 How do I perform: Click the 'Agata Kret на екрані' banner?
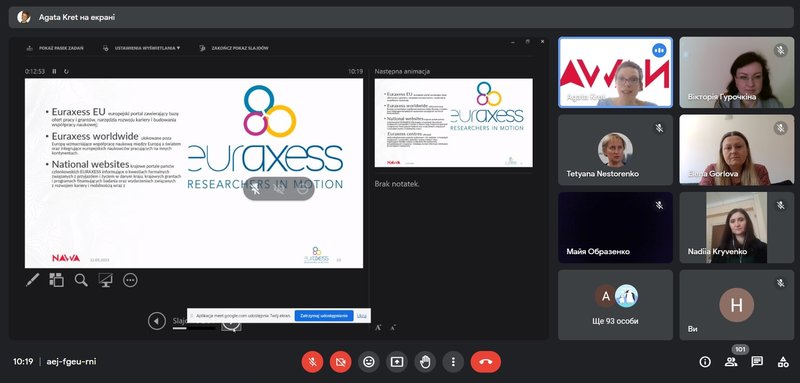coord(401,17)
